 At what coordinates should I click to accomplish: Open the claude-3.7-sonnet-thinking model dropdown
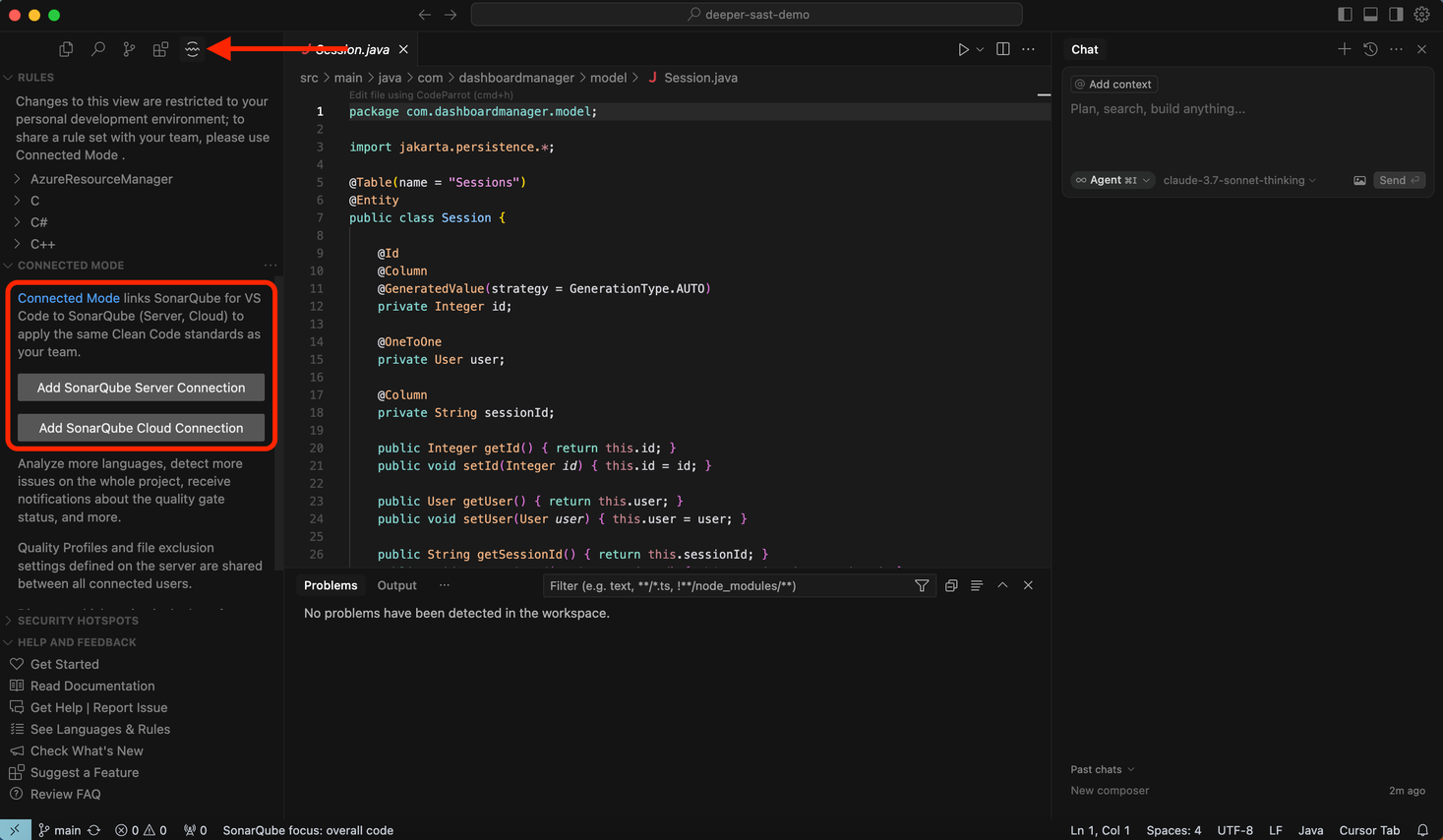(1238, 180)
